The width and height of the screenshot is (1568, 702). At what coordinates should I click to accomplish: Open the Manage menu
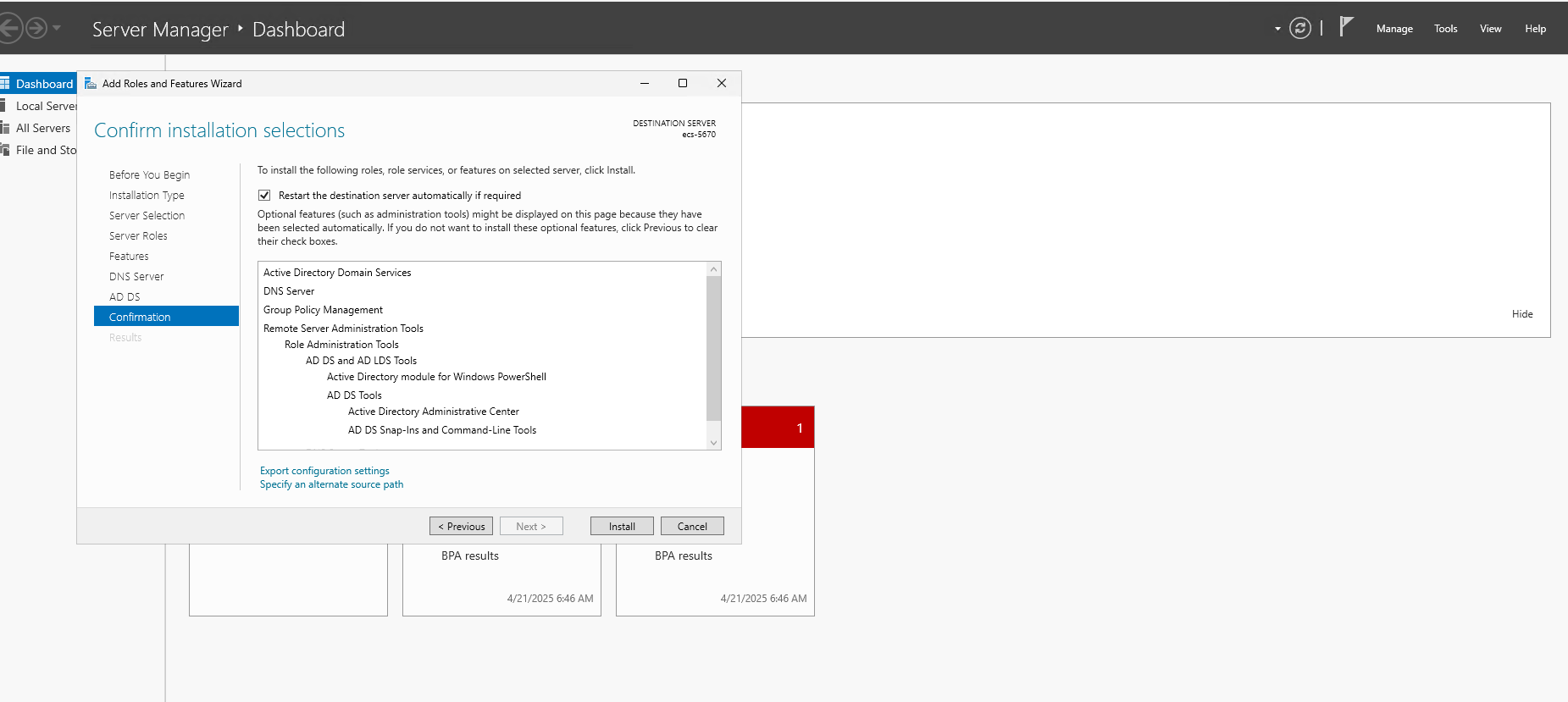pyautogui.click(x=1394, y=29)
